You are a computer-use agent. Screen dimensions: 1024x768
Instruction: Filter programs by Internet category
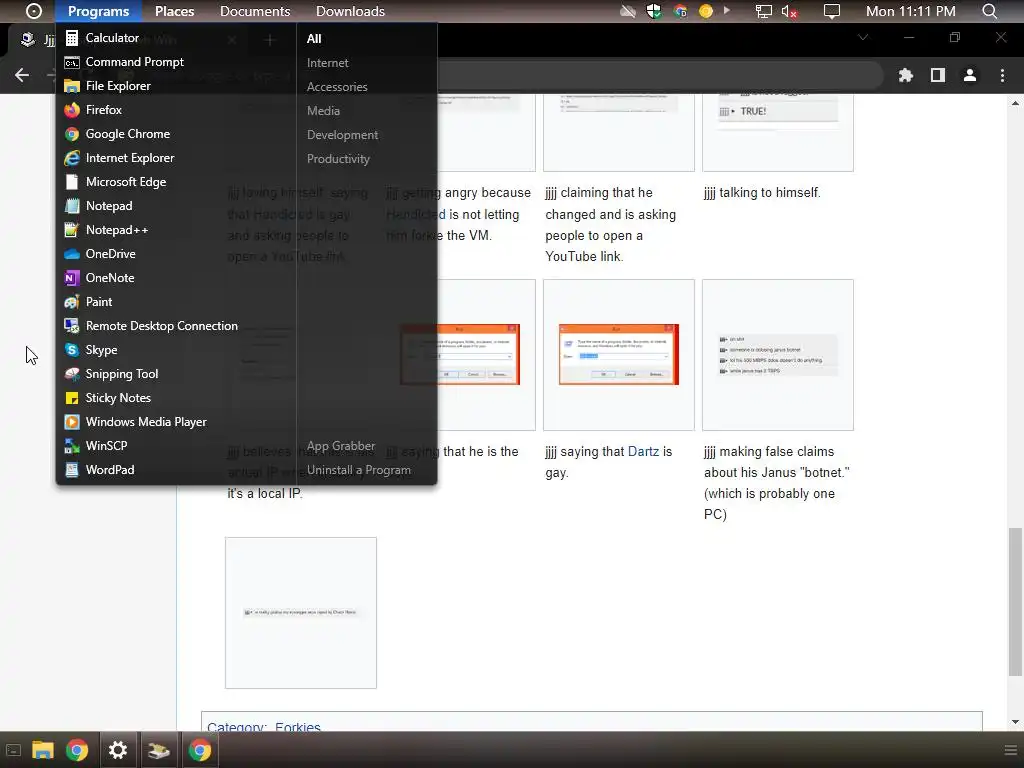328,63
